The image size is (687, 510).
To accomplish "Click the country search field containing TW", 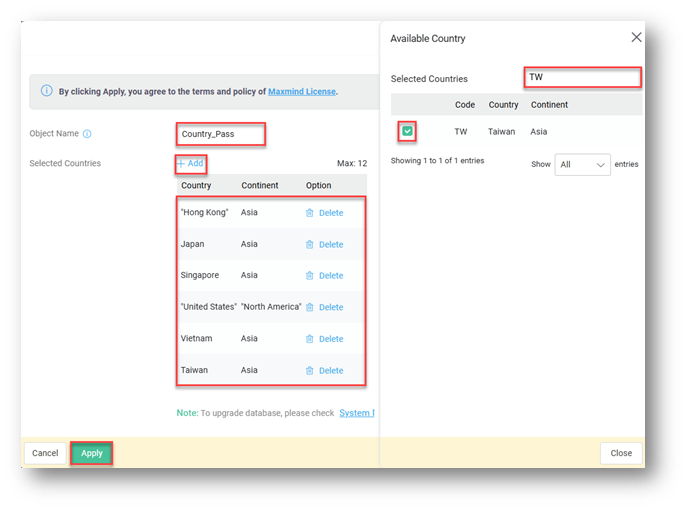I will (581, 77).
